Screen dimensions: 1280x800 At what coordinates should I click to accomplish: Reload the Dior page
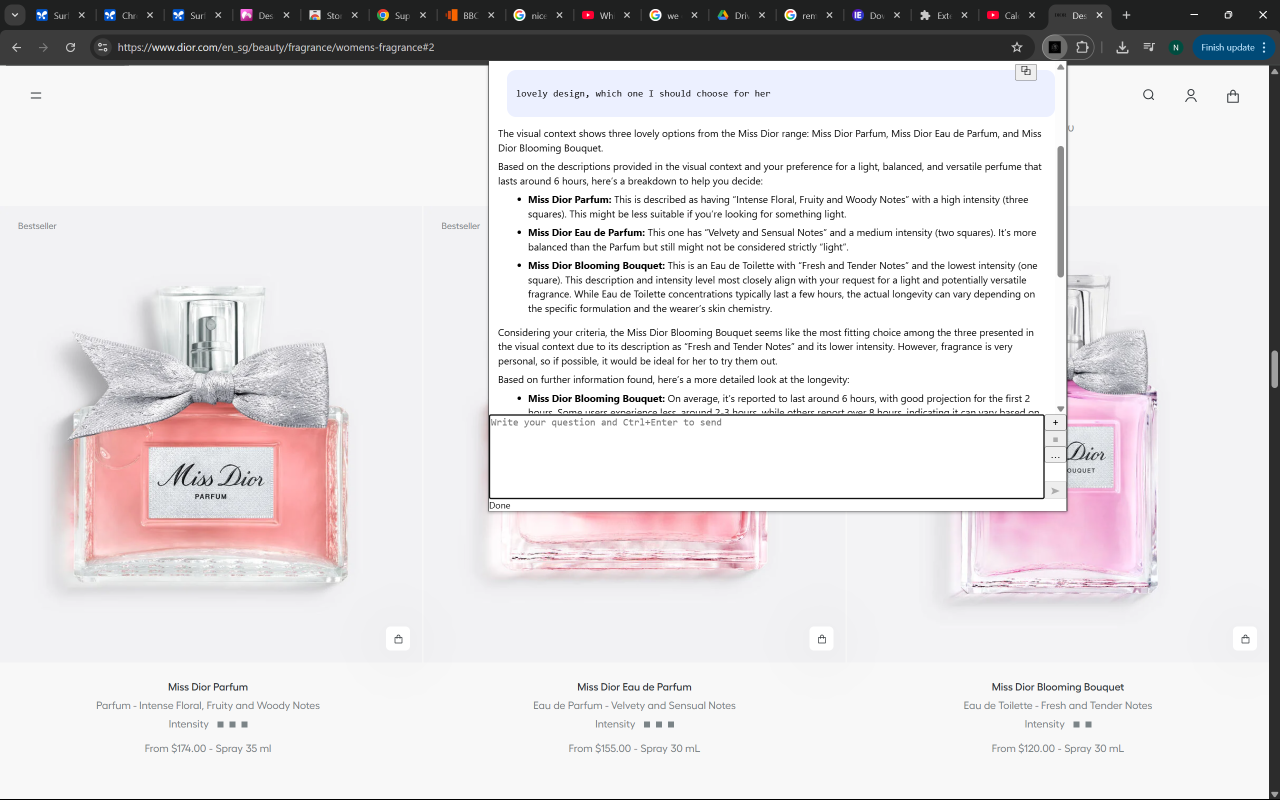tap(70, 47)
